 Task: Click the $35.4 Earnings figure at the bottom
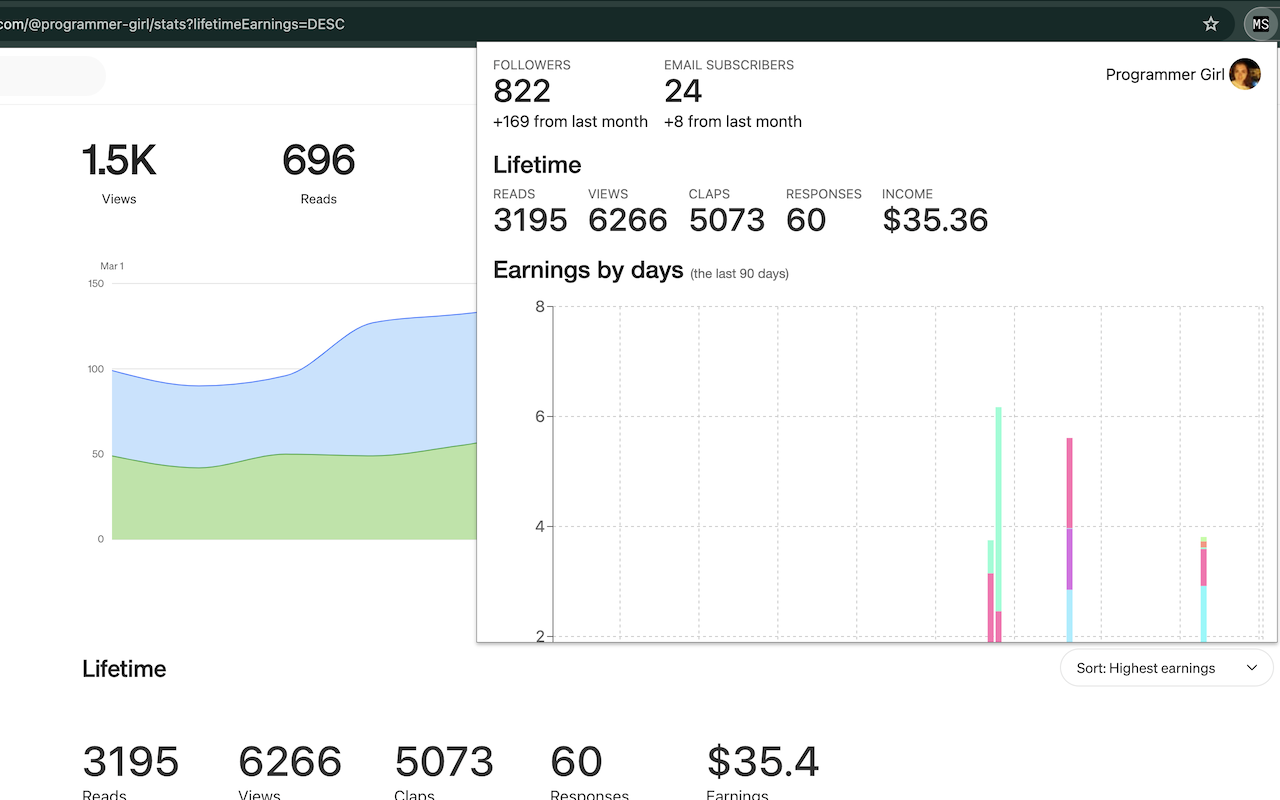click(x=763, y=762)
